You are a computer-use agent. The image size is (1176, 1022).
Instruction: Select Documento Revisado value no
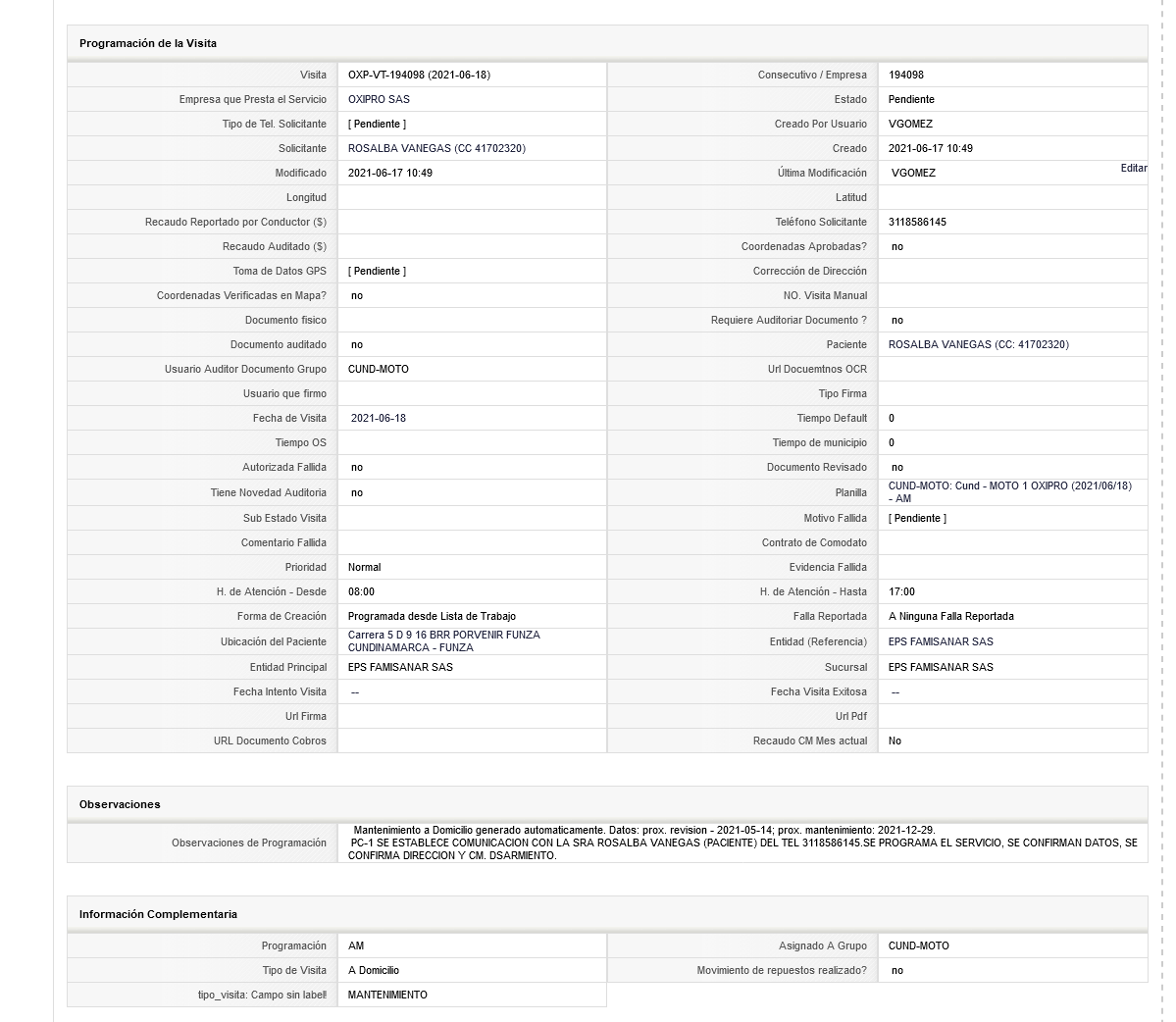[897, 467]
